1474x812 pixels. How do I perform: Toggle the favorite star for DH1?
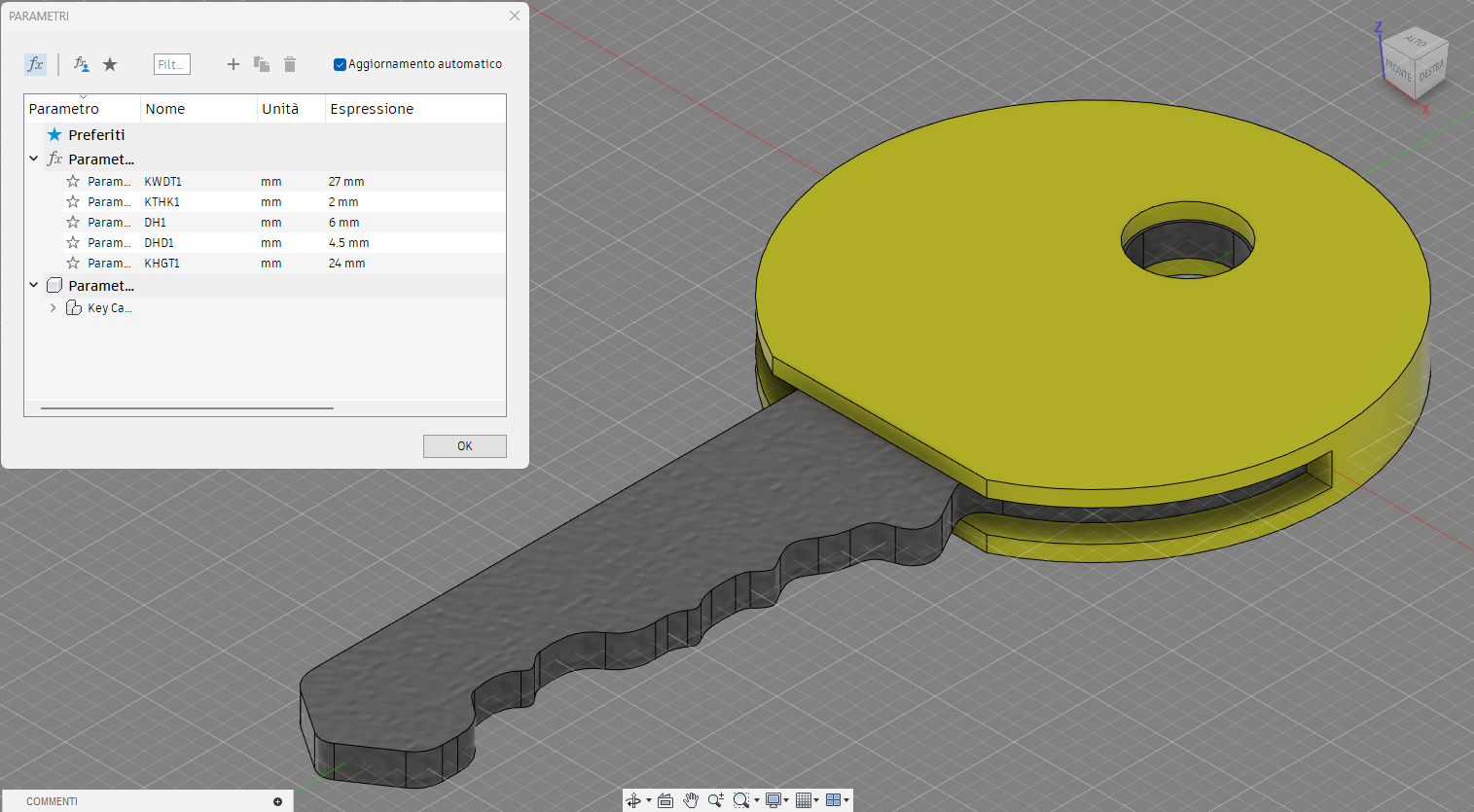[72, 222]
